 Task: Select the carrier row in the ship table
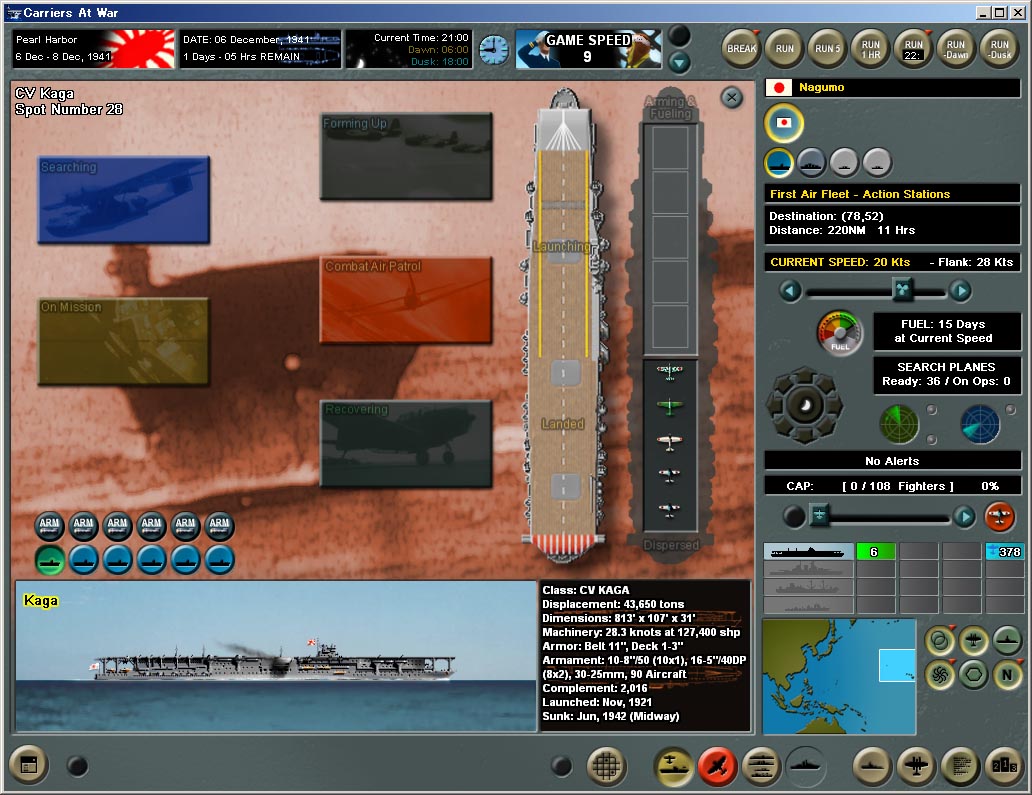coord(808,551)
